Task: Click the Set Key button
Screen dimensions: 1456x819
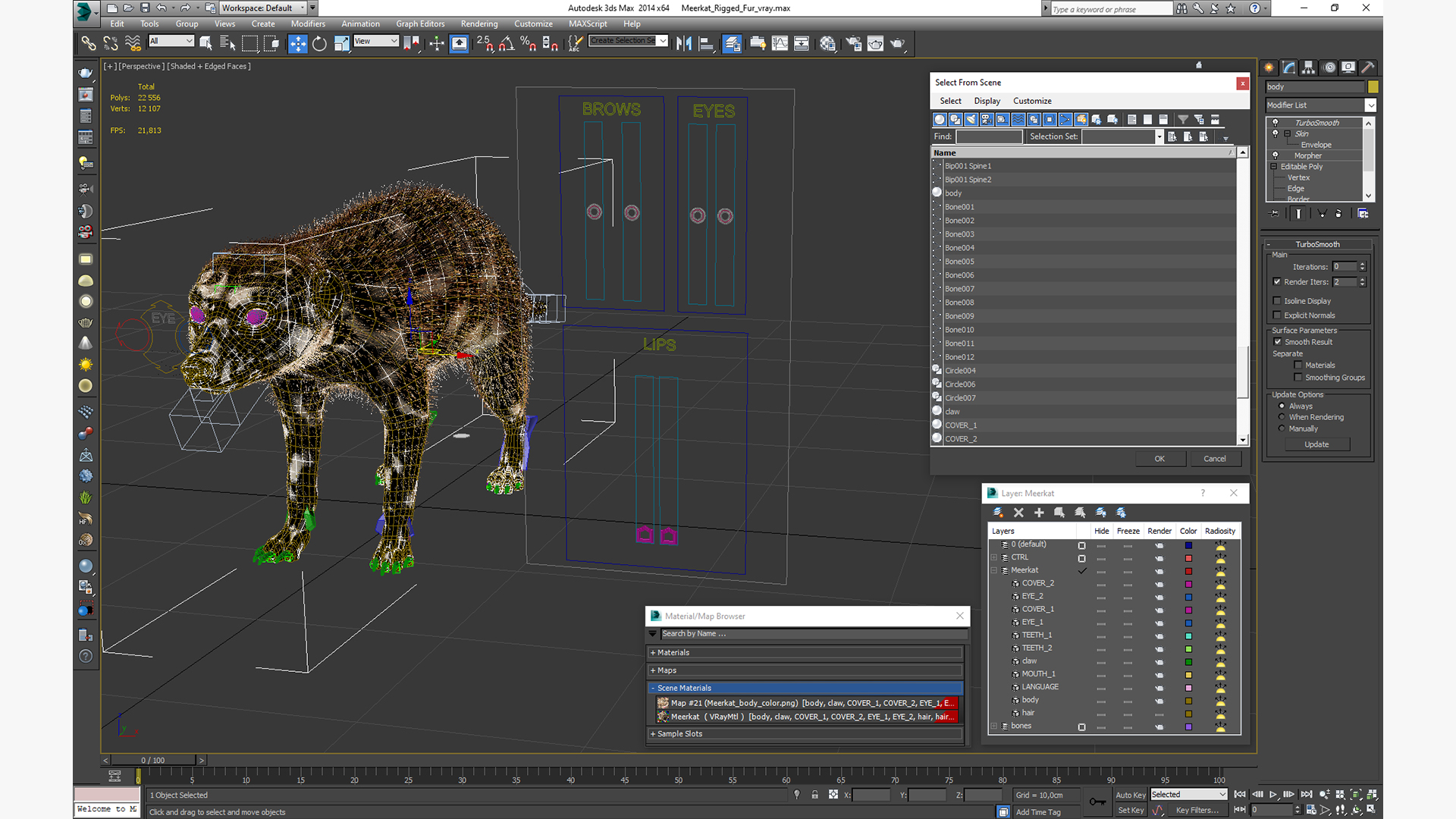Action: [x=1130, y=810]
